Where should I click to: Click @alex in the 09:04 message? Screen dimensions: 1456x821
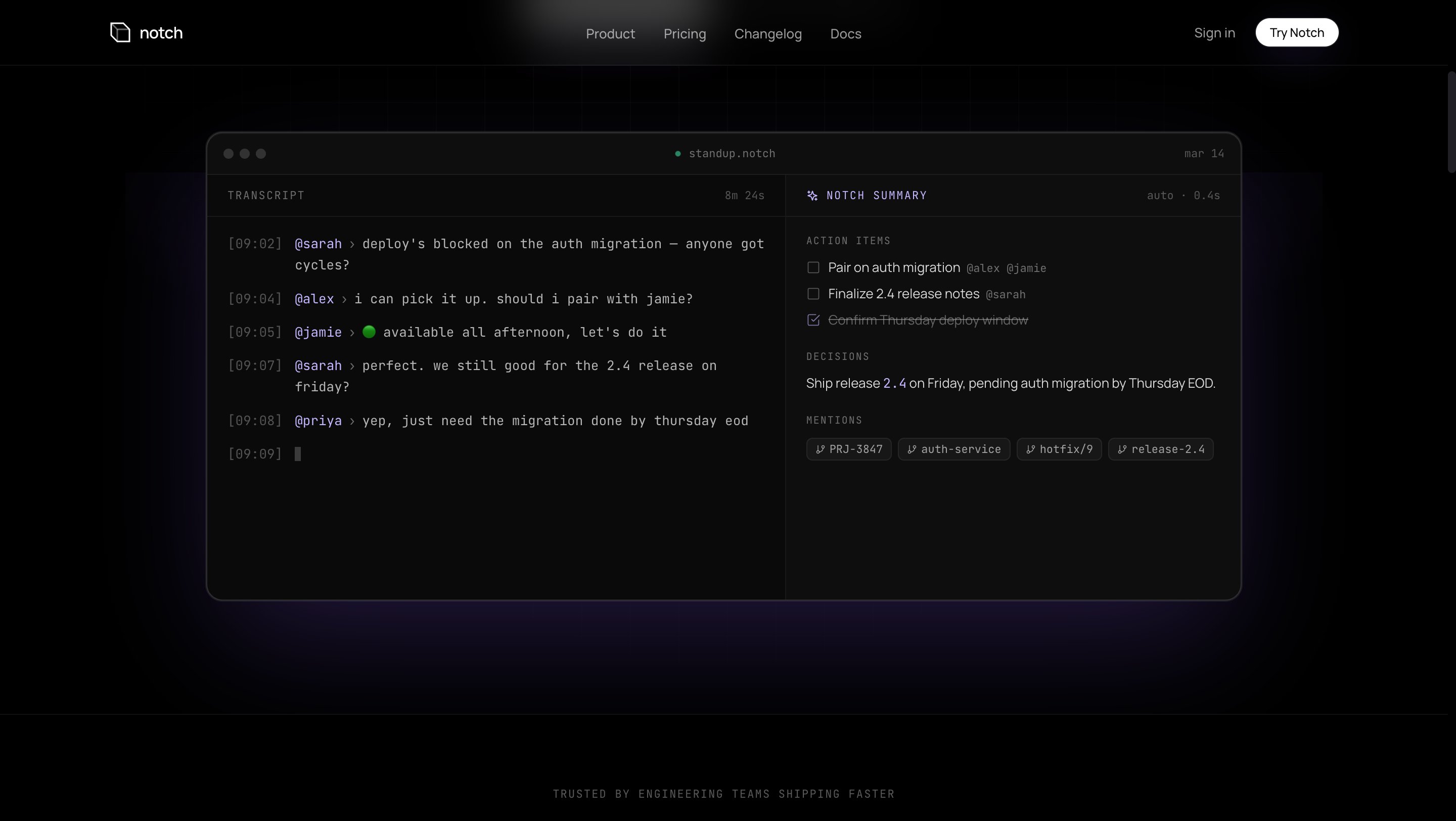314,298
